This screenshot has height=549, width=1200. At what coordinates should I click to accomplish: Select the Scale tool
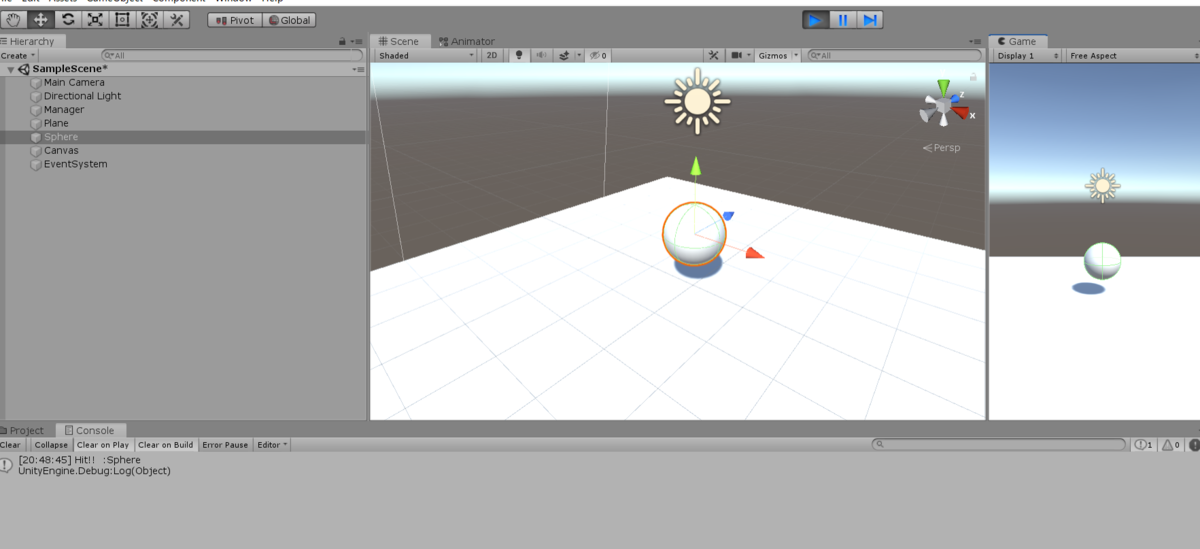tap(95, 19)
